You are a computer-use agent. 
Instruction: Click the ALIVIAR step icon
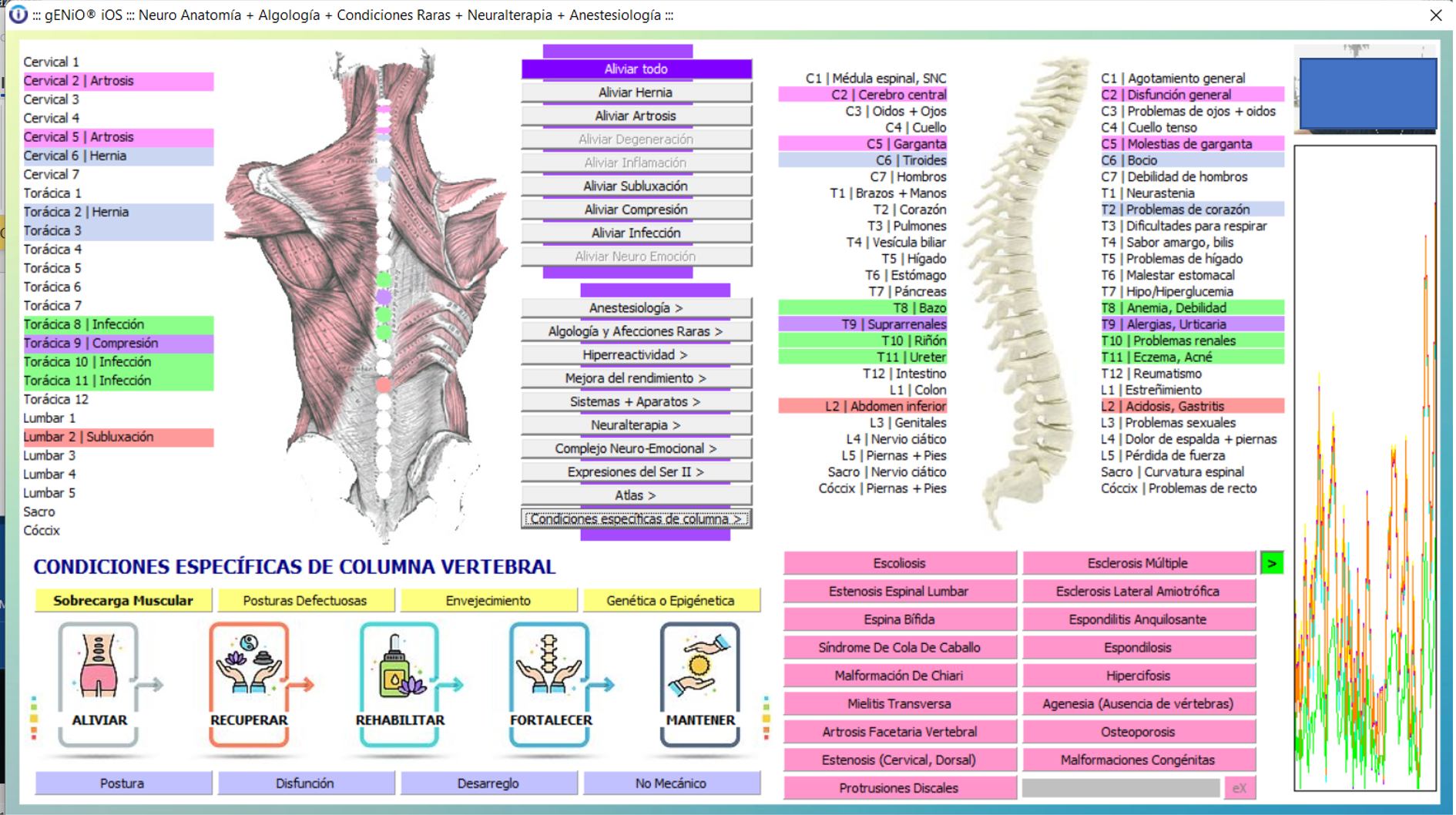click(99, 684)
